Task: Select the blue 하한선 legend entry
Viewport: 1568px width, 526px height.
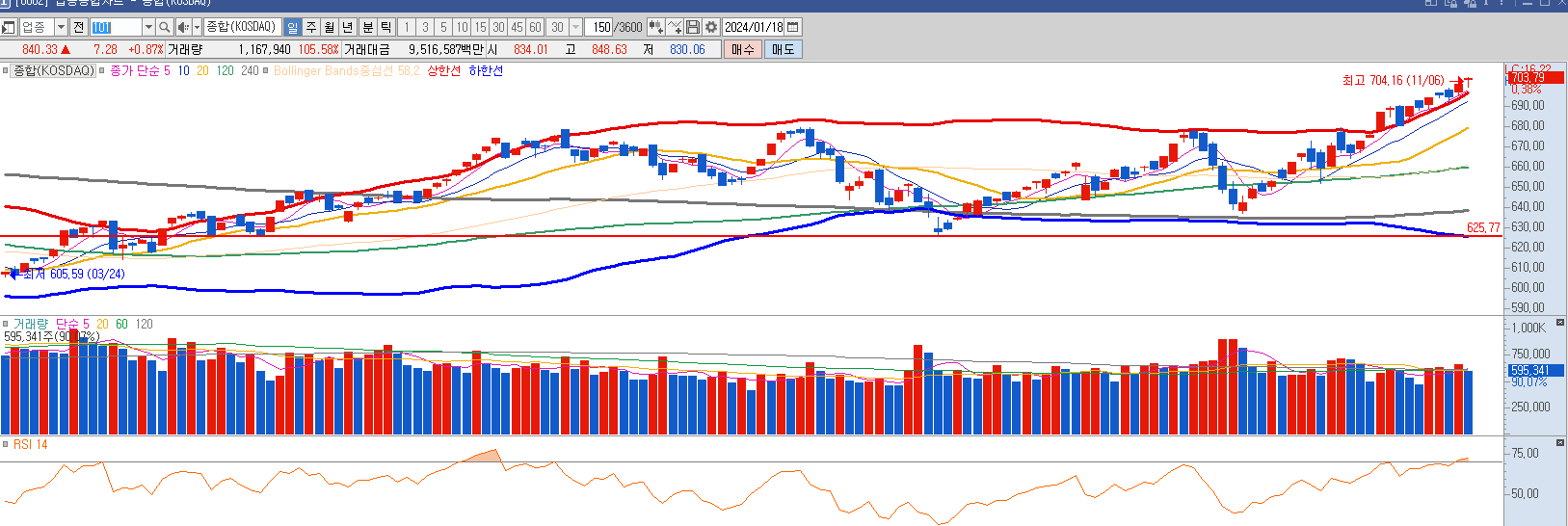Action: coord(486,70)
